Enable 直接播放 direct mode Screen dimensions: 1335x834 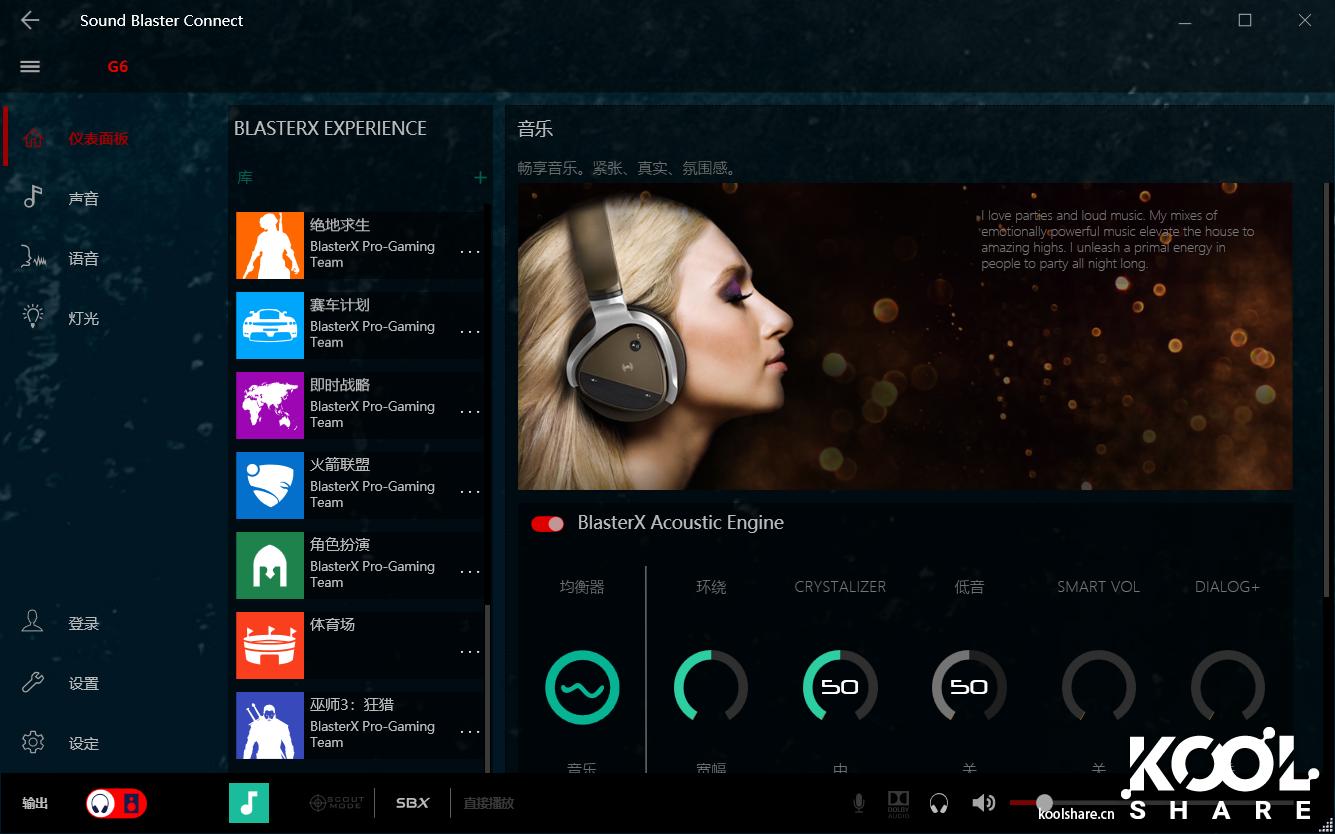click(489, 803)
